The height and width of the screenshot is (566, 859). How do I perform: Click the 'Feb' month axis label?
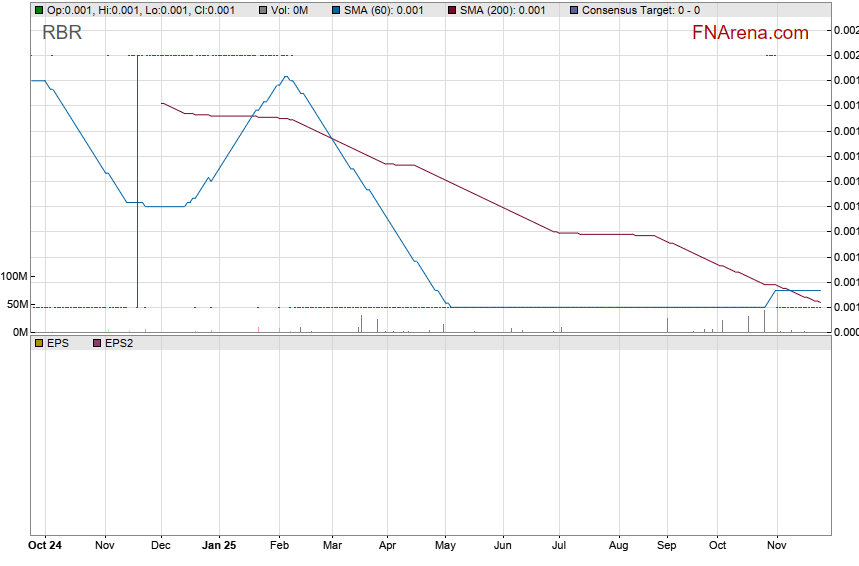click(x=279, y=546)
